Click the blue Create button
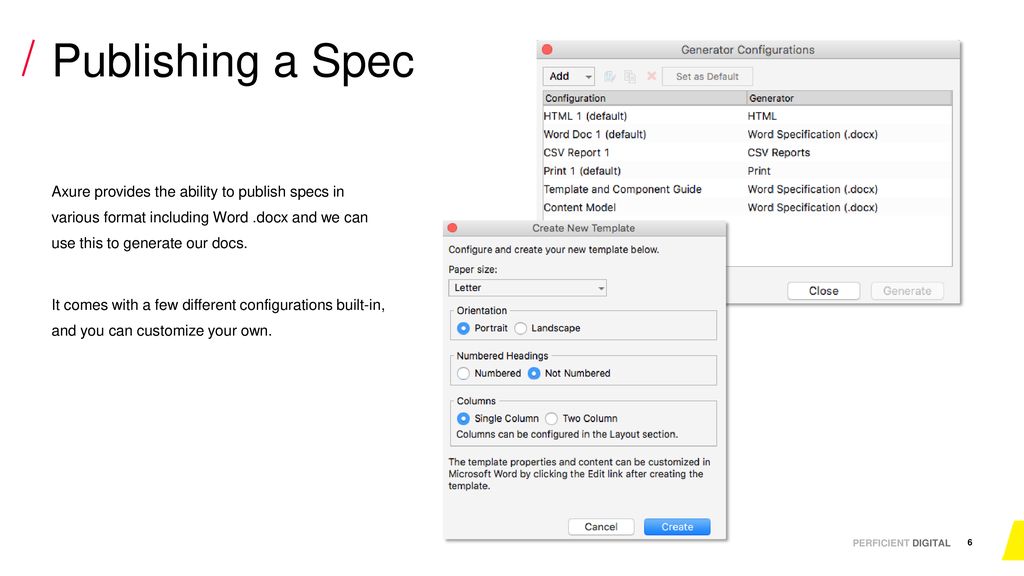Screen dimensions: 1024x576 point(677,527)
